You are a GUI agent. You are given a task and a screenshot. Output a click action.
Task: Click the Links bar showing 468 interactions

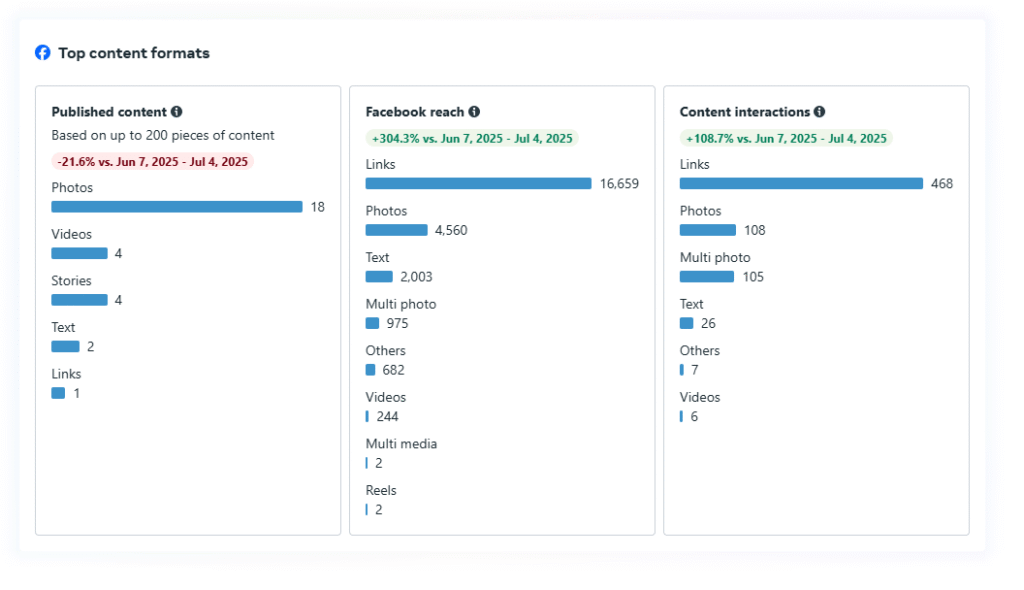pos(801,184)
